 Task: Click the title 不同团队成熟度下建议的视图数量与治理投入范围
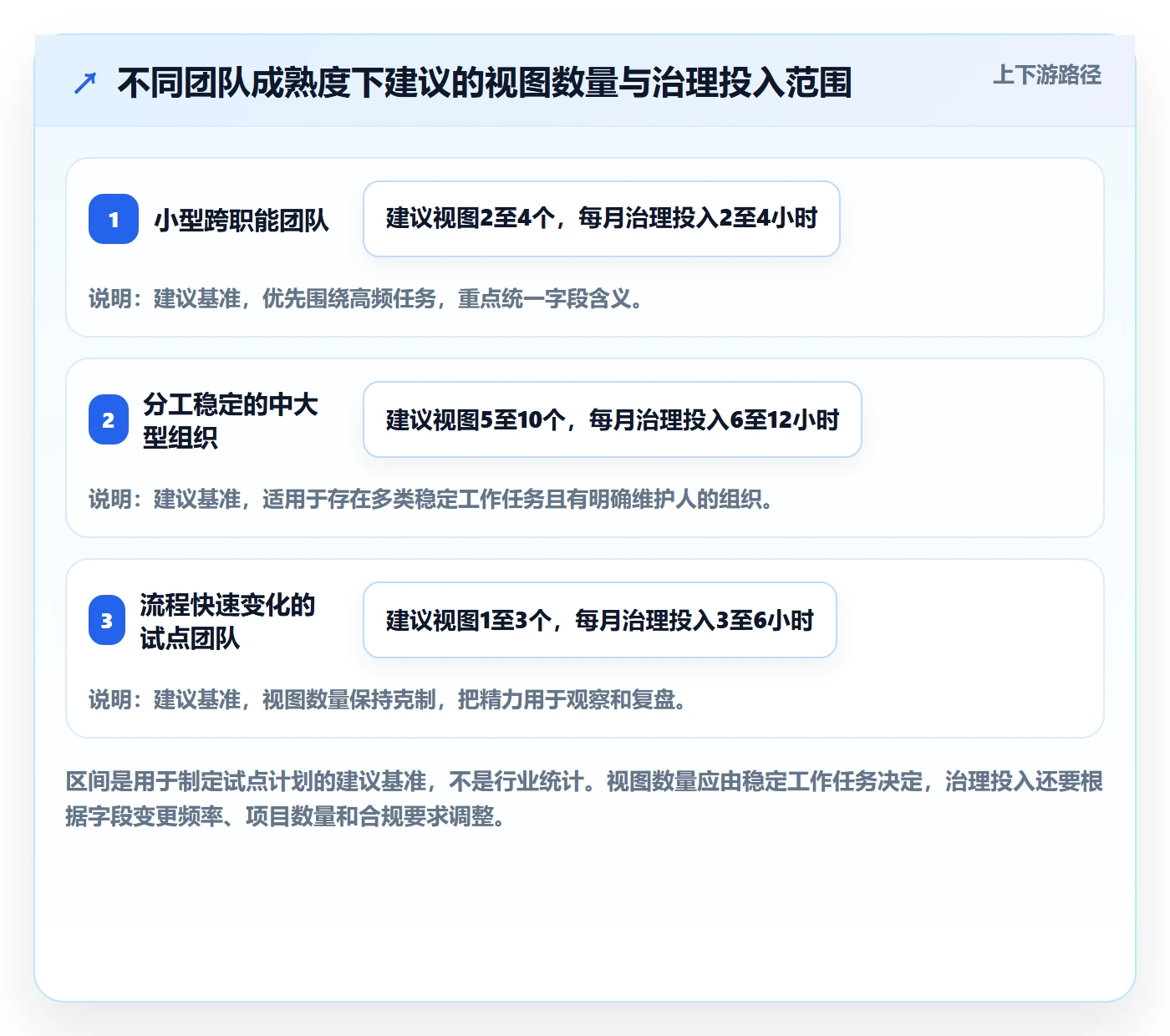point(485,83)
